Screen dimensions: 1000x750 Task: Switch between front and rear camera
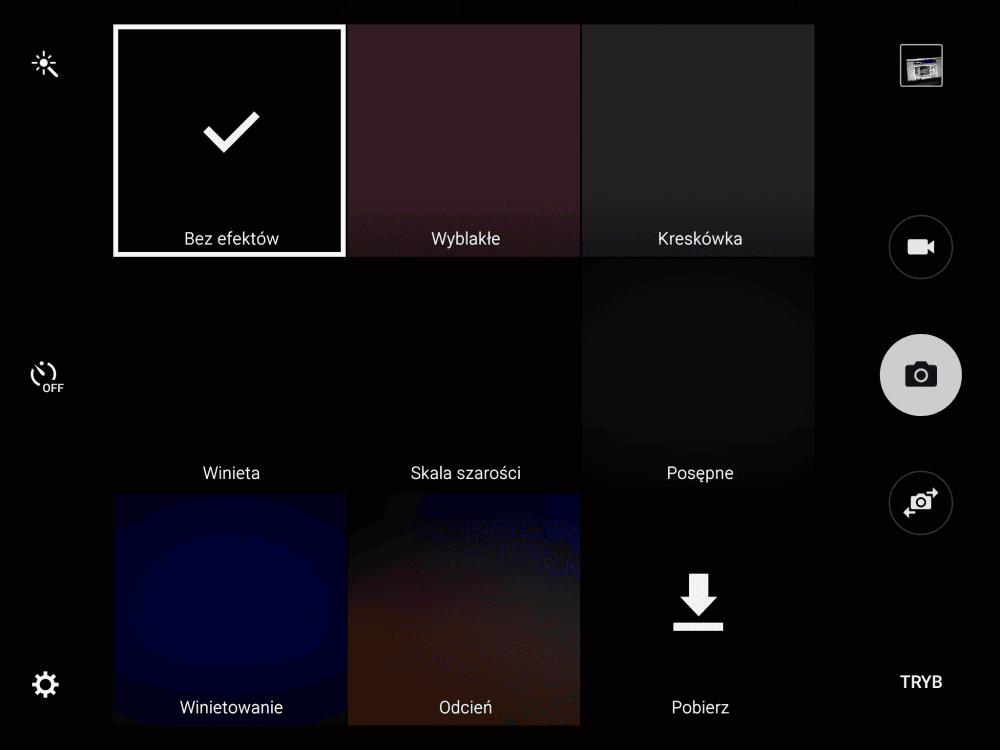921,503
